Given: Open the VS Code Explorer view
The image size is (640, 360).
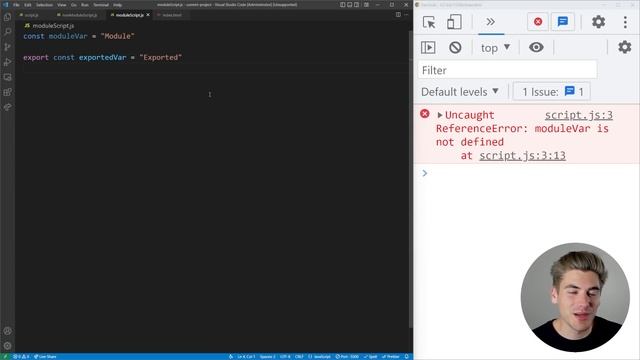Looking at the screenshot, I should [7, 17].
